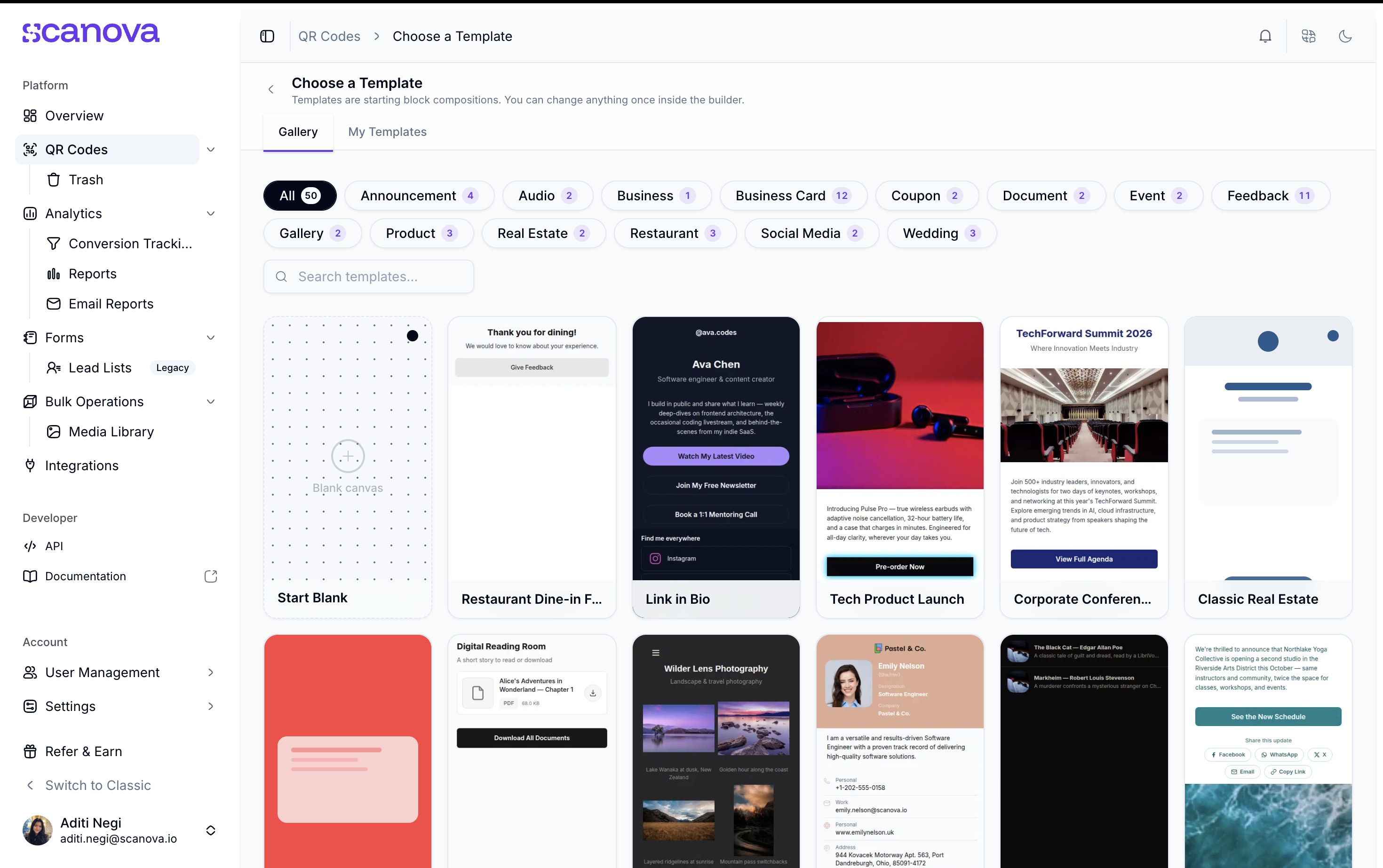Collapse the Bulk Operations section chevron

tap(211, 401)
